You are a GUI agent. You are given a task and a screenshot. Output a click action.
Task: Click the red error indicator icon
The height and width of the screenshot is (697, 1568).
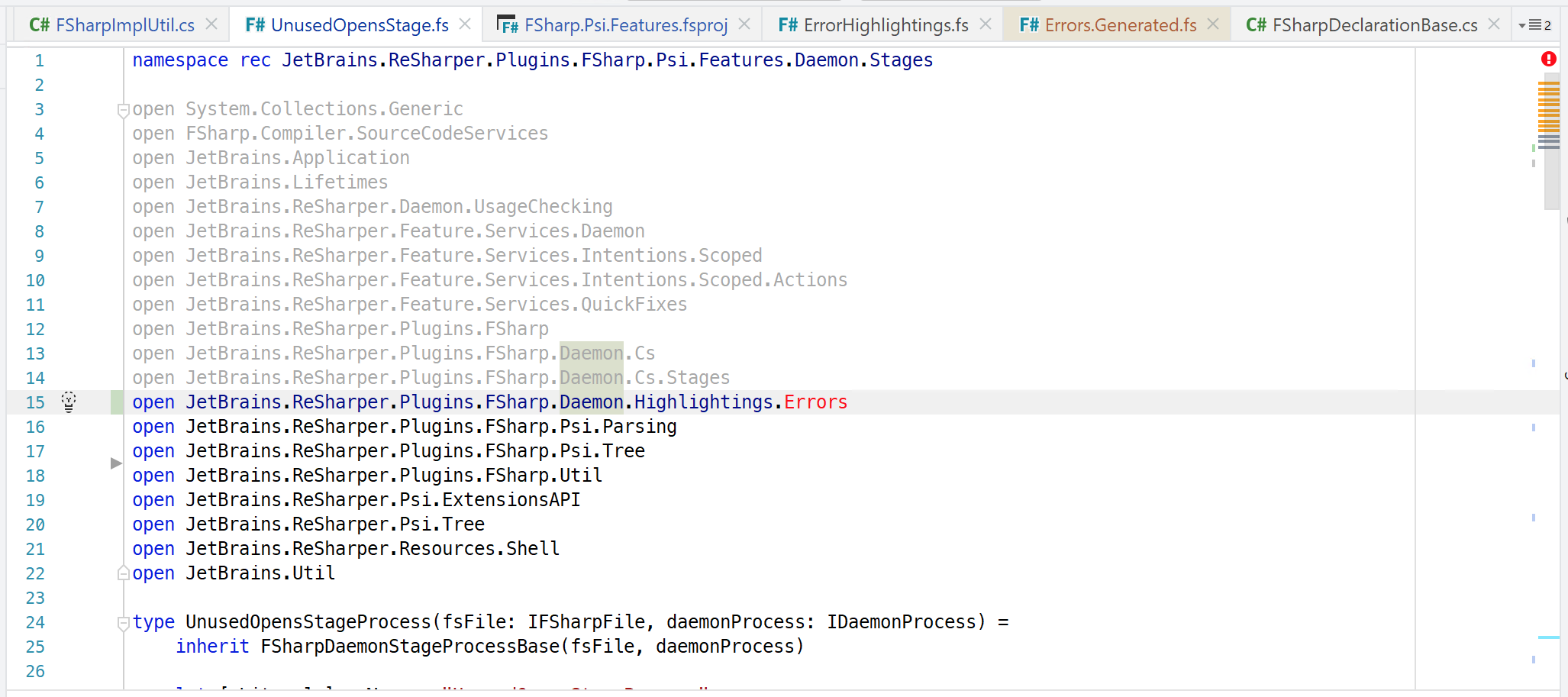click(x=1548, y=59)
